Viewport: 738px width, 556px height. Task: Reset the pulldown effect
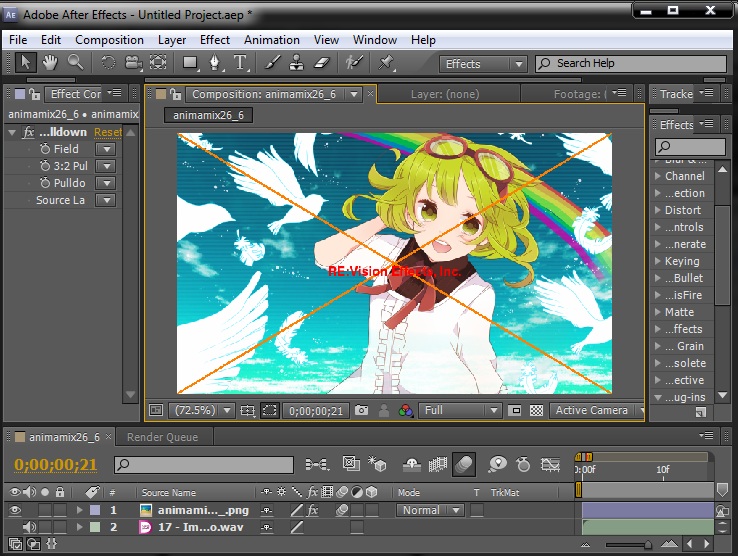pos(108,132)
